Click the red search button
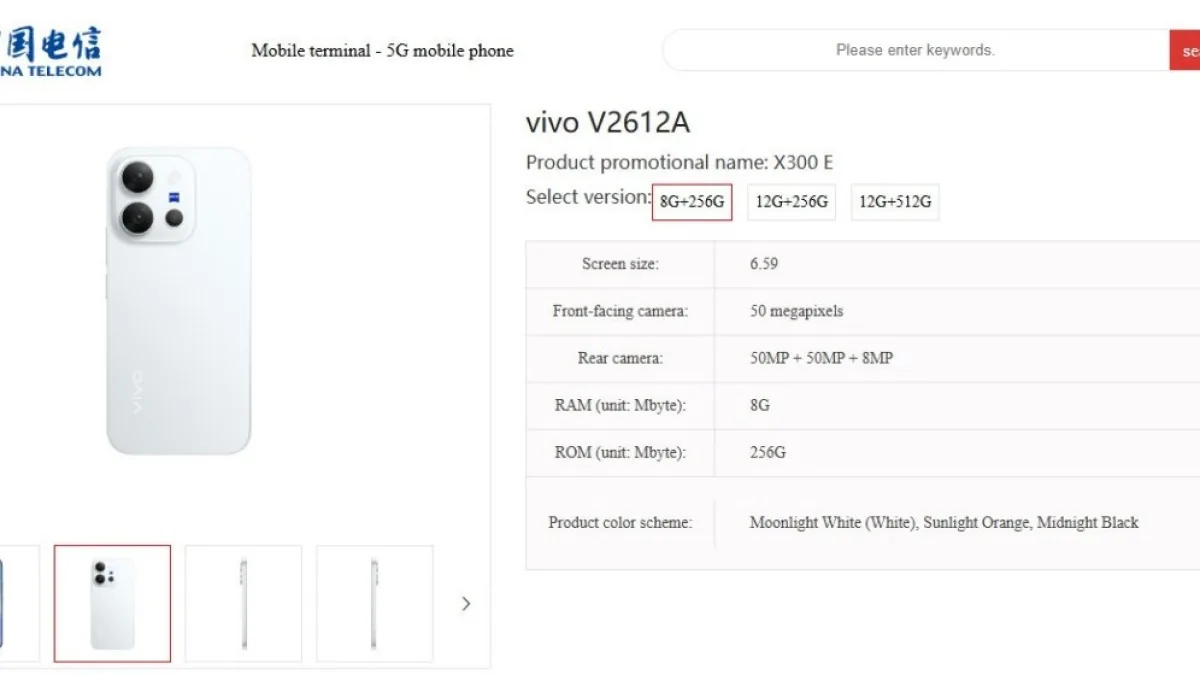Image resolution: width=1200 pixels, height=675 pixels. point(1185,50)
